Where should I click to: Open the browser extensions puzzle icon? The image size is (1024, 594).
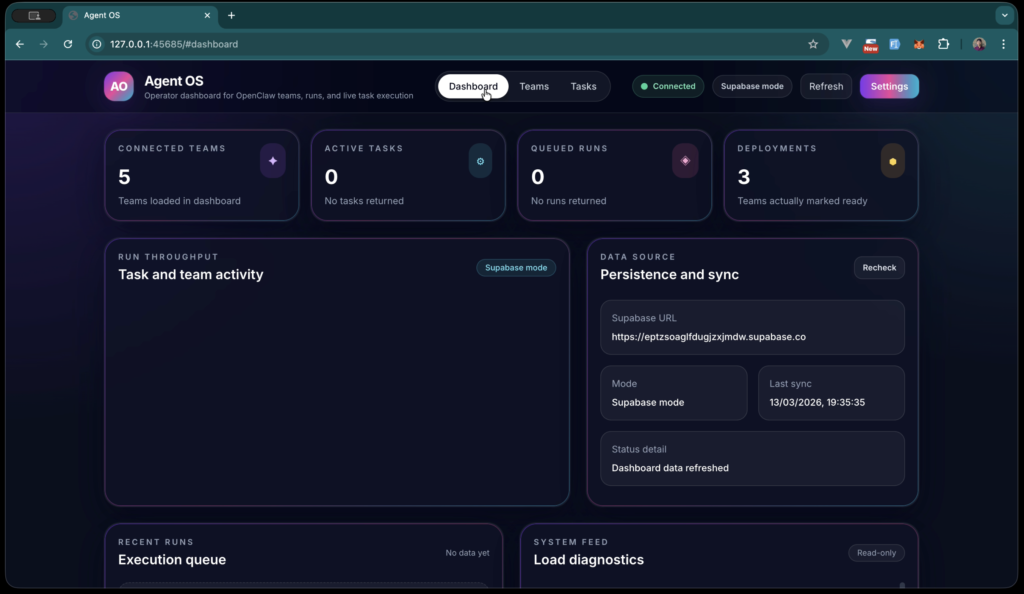(x=944, y=44)
